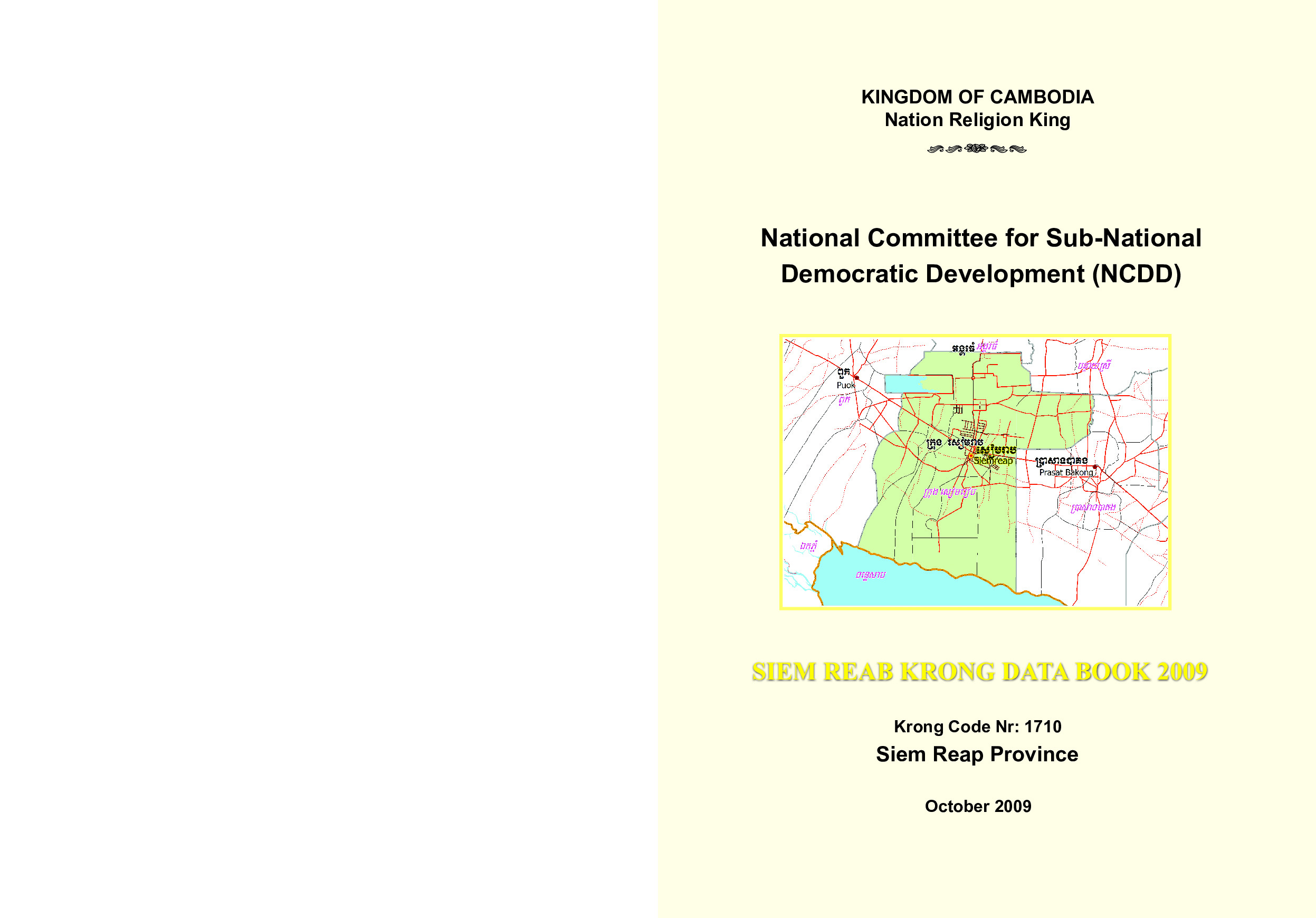
Task: Click 'SIEM REAB KRONG DATA BOOK 2009' title
Action: [x=979, y=672]
